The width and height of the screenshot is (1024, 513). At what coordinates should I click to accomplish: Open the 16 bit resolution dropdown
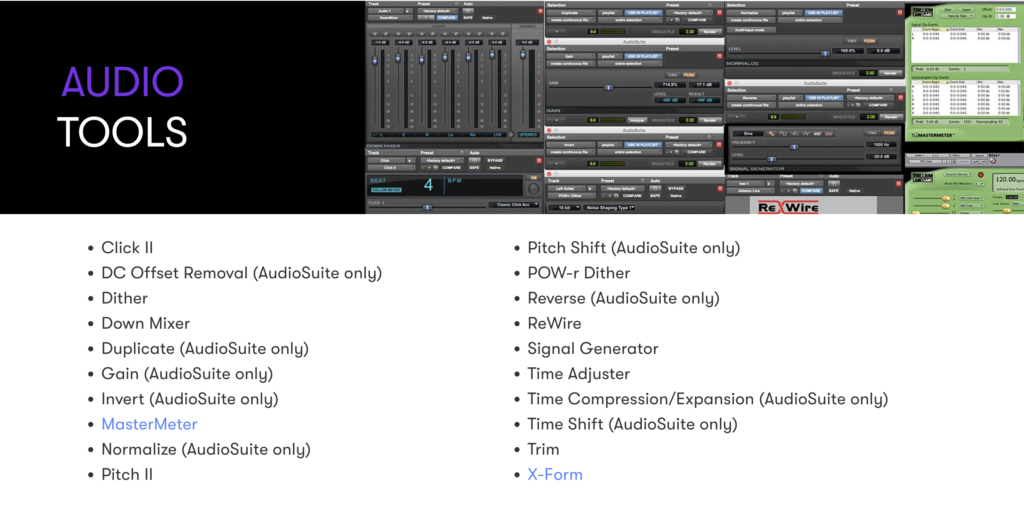point(564,208)
